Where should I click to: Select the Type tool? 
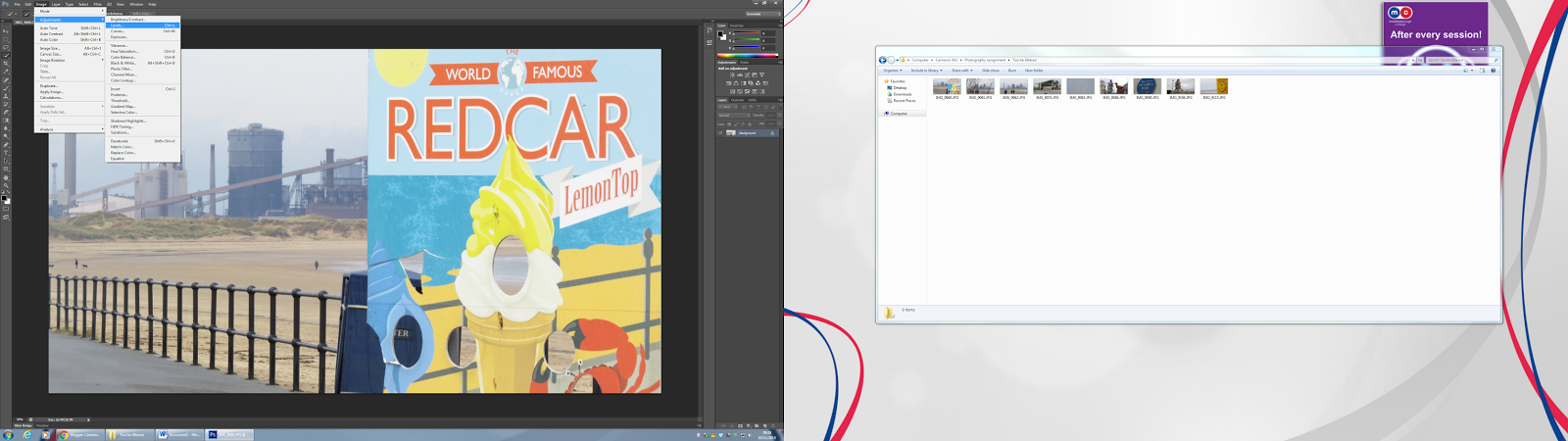point(6,153)
